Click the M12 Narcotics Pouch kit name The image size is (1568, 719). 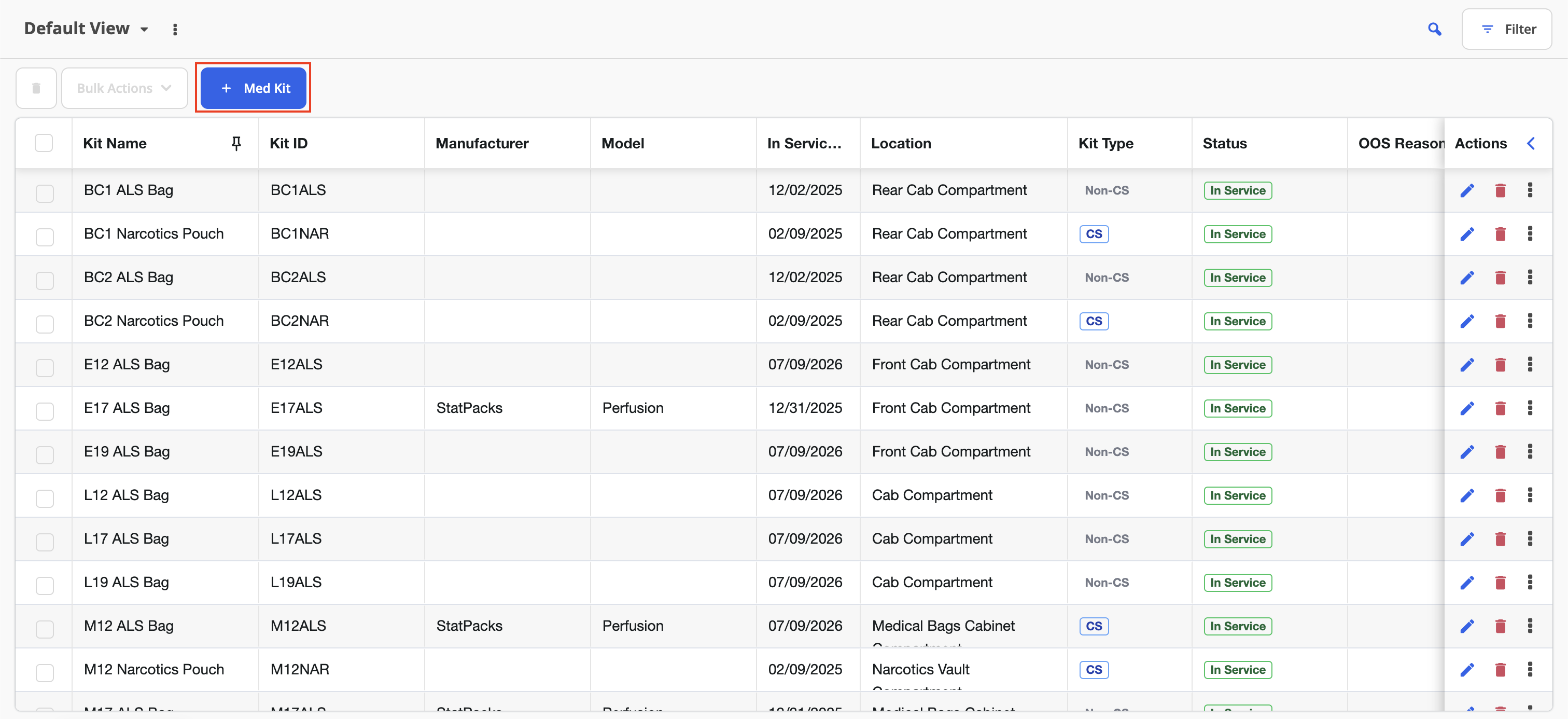pos(153,669)
